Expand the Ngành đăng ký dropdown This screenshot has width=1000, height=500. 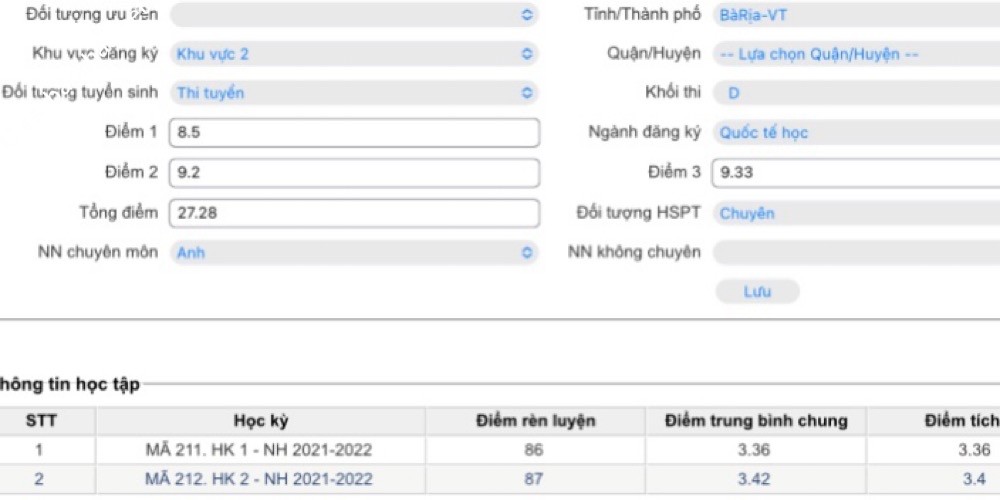(x=855, y=133)
